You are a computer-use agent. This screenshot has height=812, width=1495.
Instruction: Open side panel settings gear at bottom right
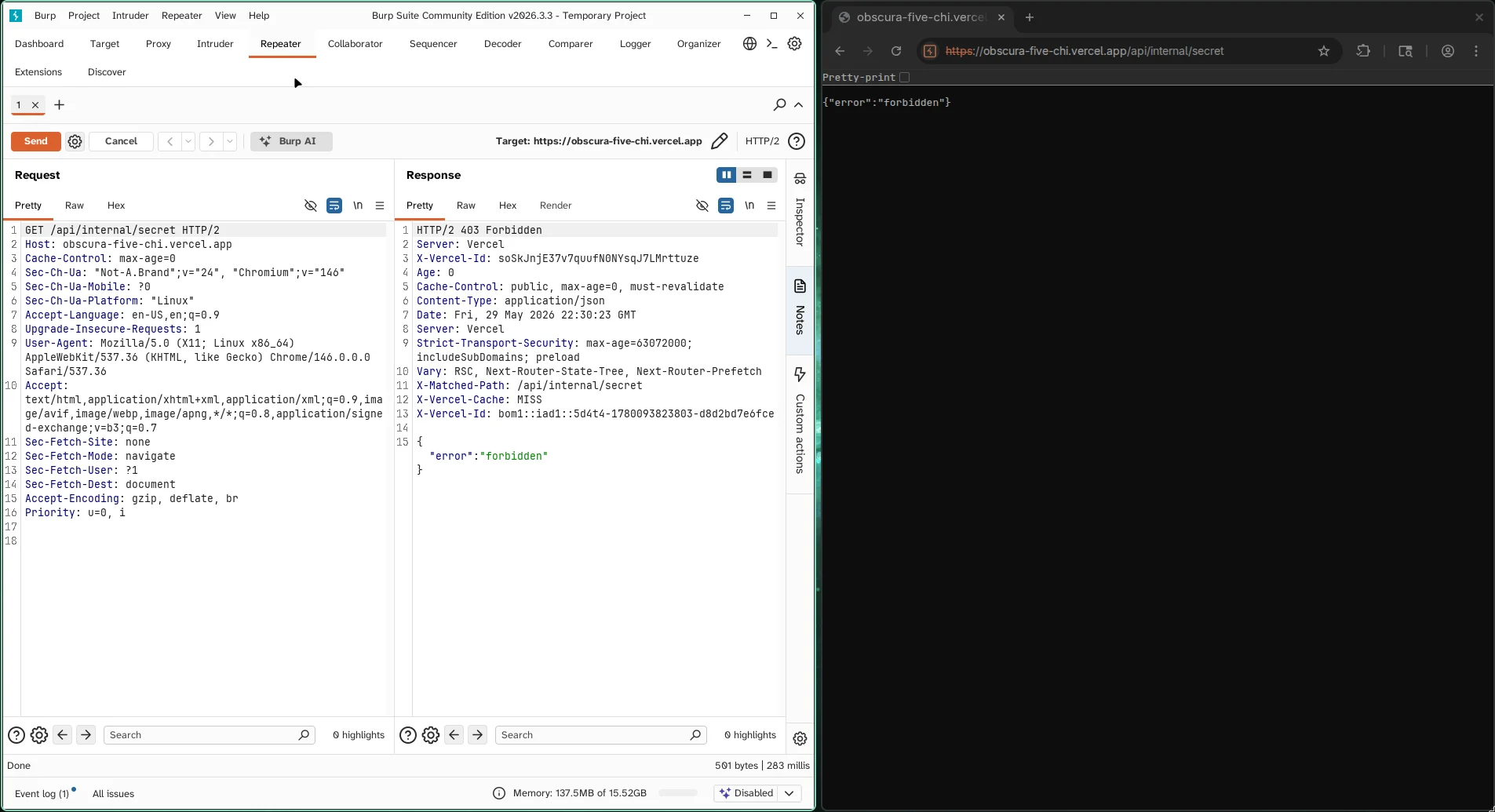800,738
